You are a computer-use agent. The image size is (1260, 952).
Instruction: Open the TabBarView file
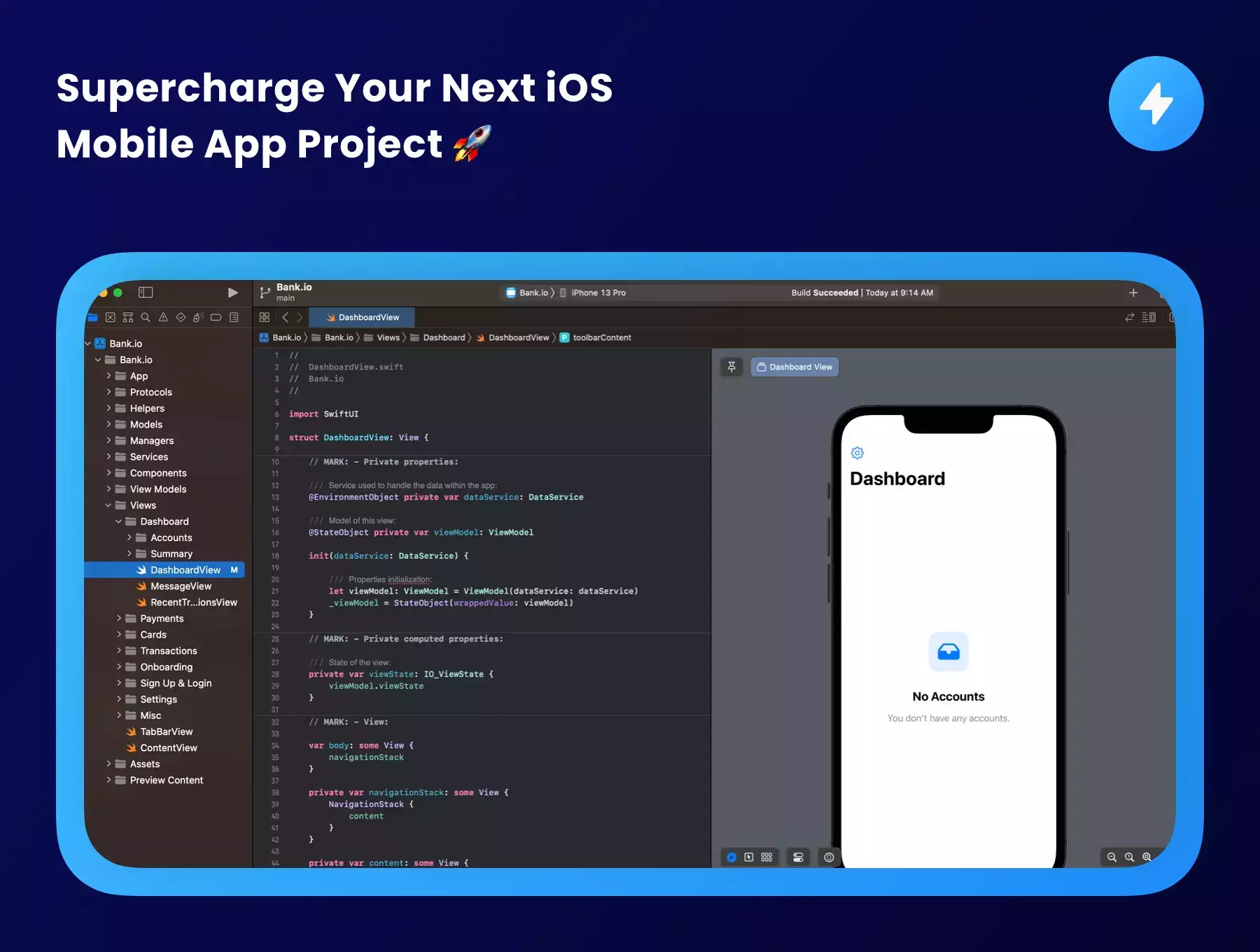pos(160,731)
